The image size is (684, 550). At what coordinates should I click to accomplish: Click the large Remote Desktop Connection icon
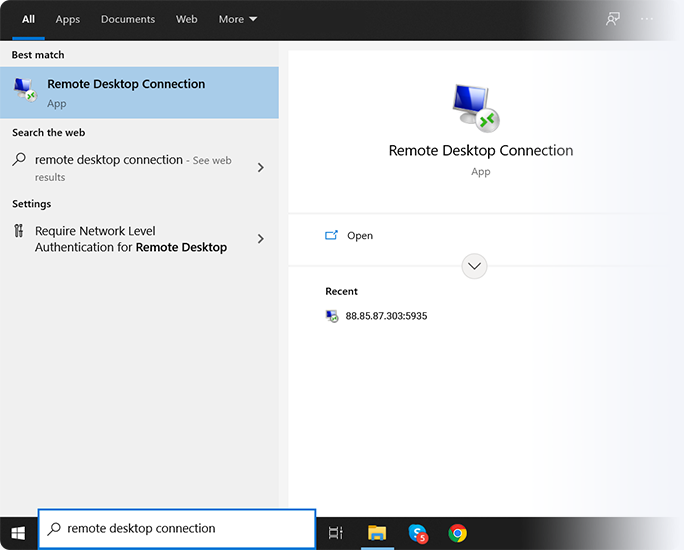click(474, 108)
